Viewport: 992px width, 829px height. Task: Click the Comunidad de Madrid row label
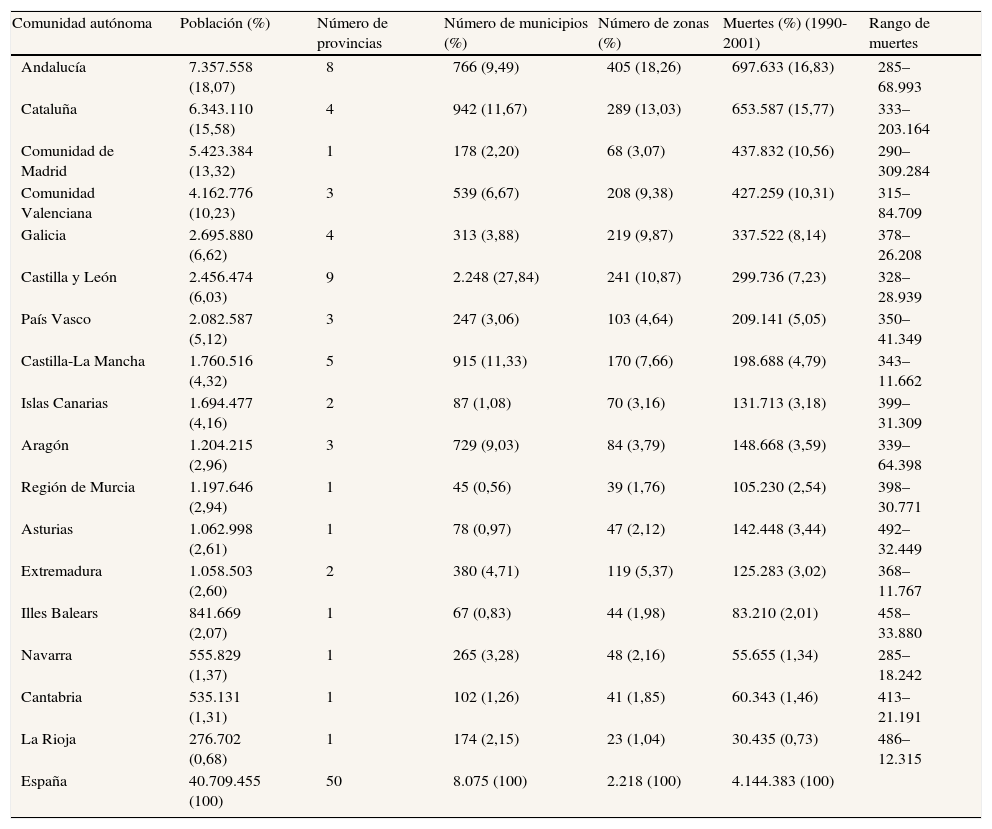coord(67,161)
